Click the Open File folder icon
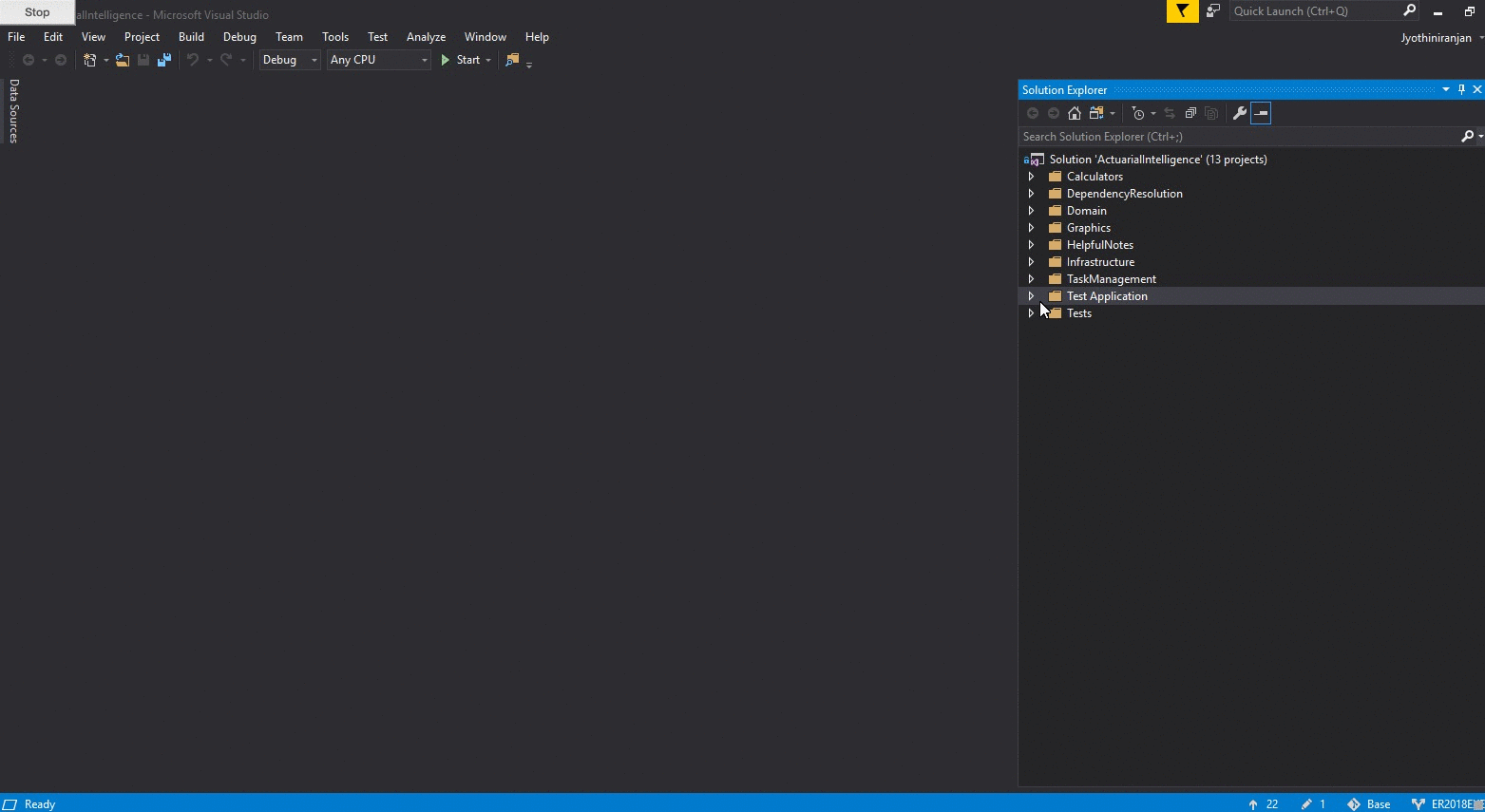Image resolution: width=1485 pixels, height=812 pixels. coord(123,60)
